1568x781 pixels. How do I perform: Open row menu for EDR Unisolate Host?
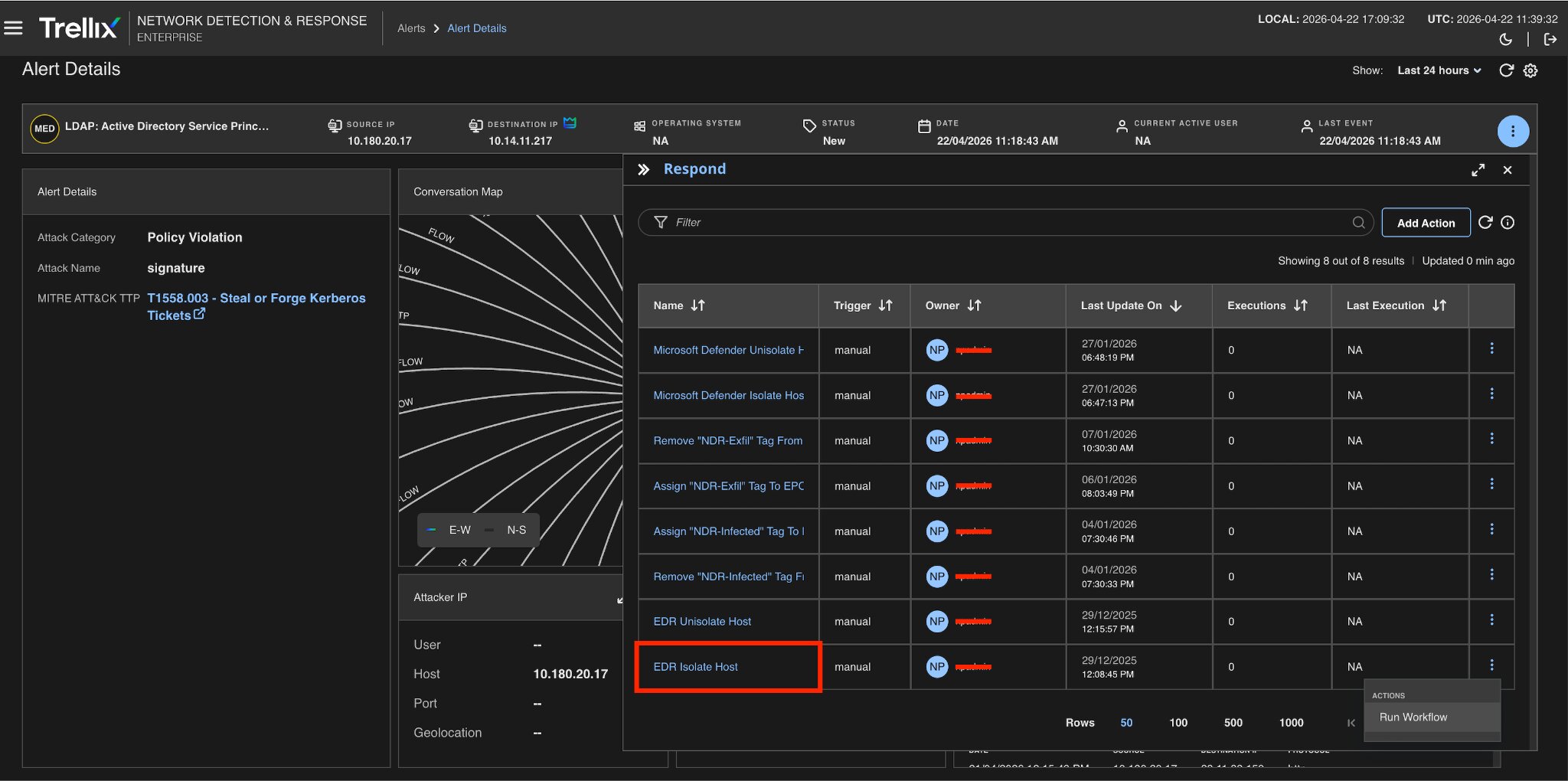click(x=1491, y=619)
